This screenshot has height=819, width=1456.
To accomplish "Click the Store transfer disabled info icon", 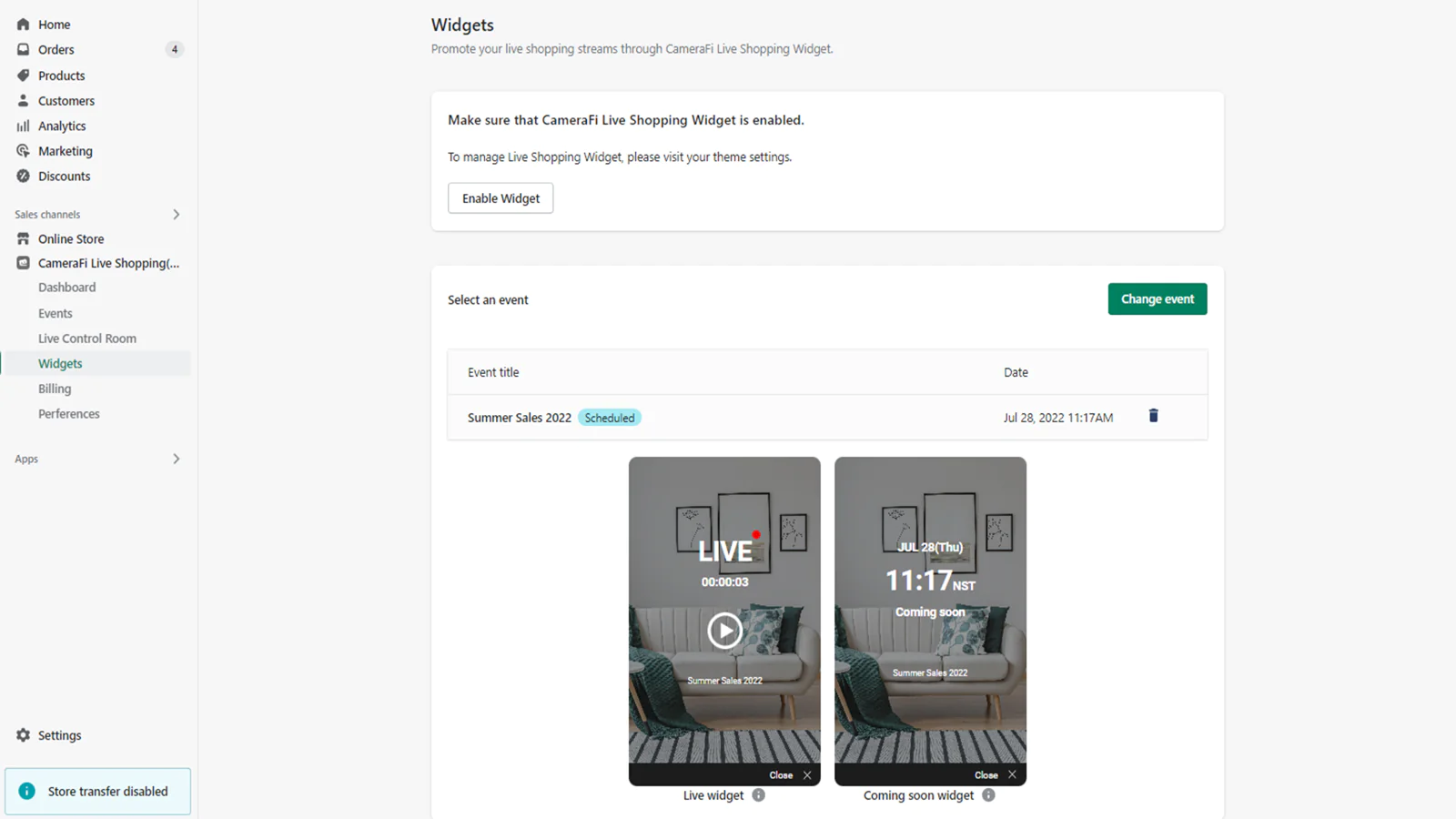I will [27, 792].
